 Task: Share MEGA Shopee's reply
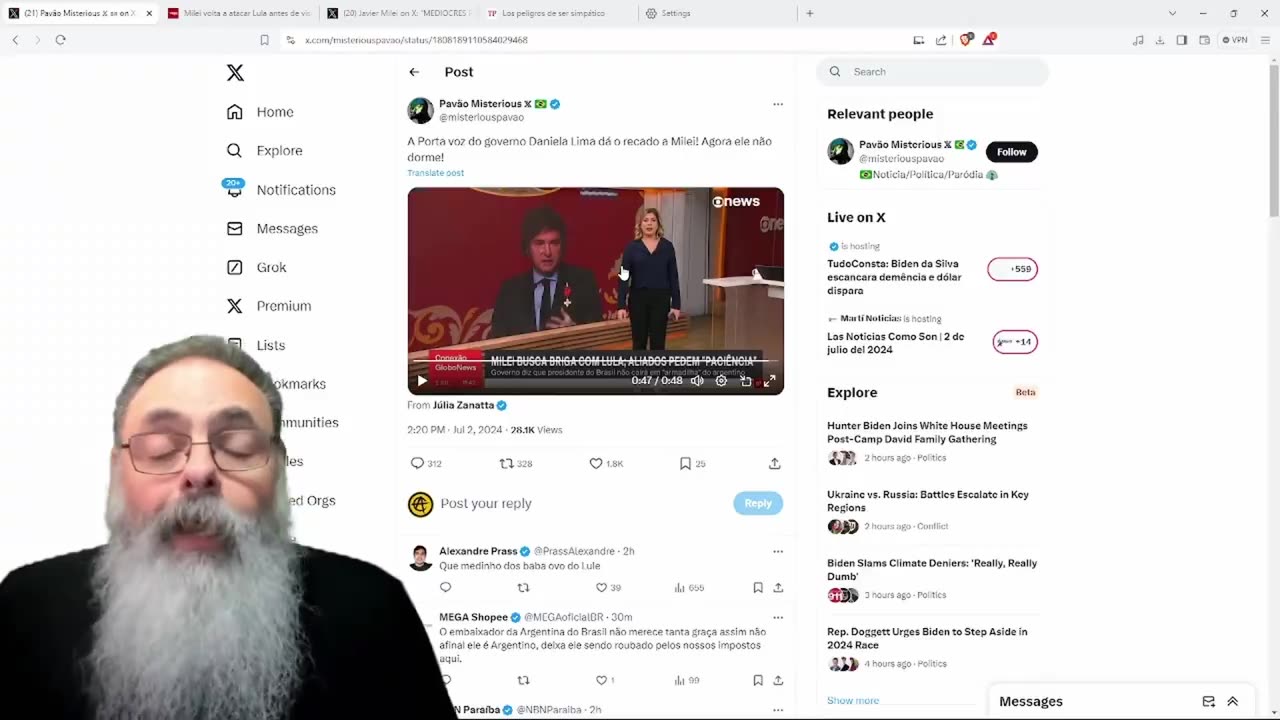click(778, 681)
